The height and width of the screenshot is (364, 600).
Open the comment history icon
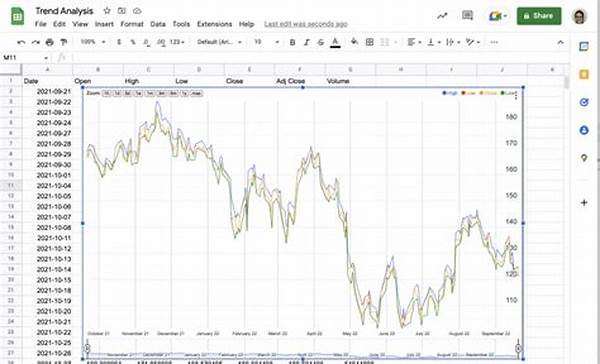467,16
